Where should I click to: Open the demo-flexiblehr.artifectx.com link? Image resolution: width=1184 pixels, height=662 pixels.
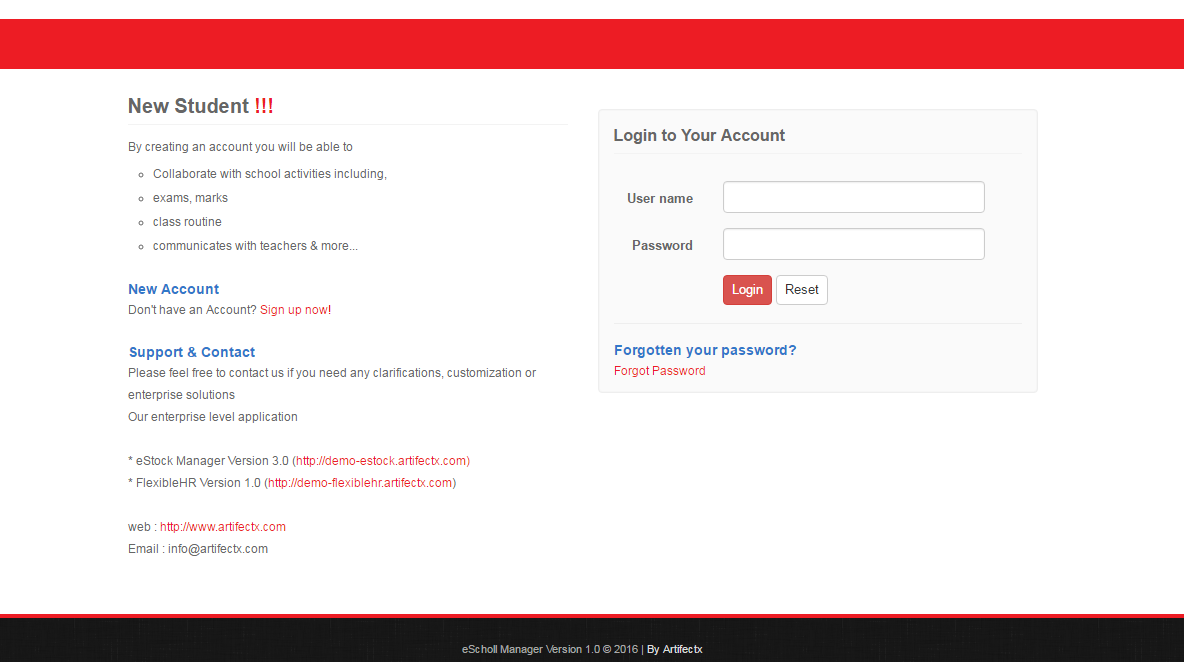tap(361, 483)
